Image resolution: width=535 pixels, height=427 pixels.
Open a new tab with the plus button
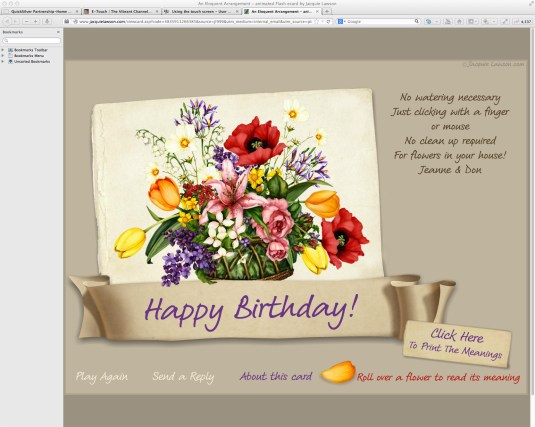327,11
